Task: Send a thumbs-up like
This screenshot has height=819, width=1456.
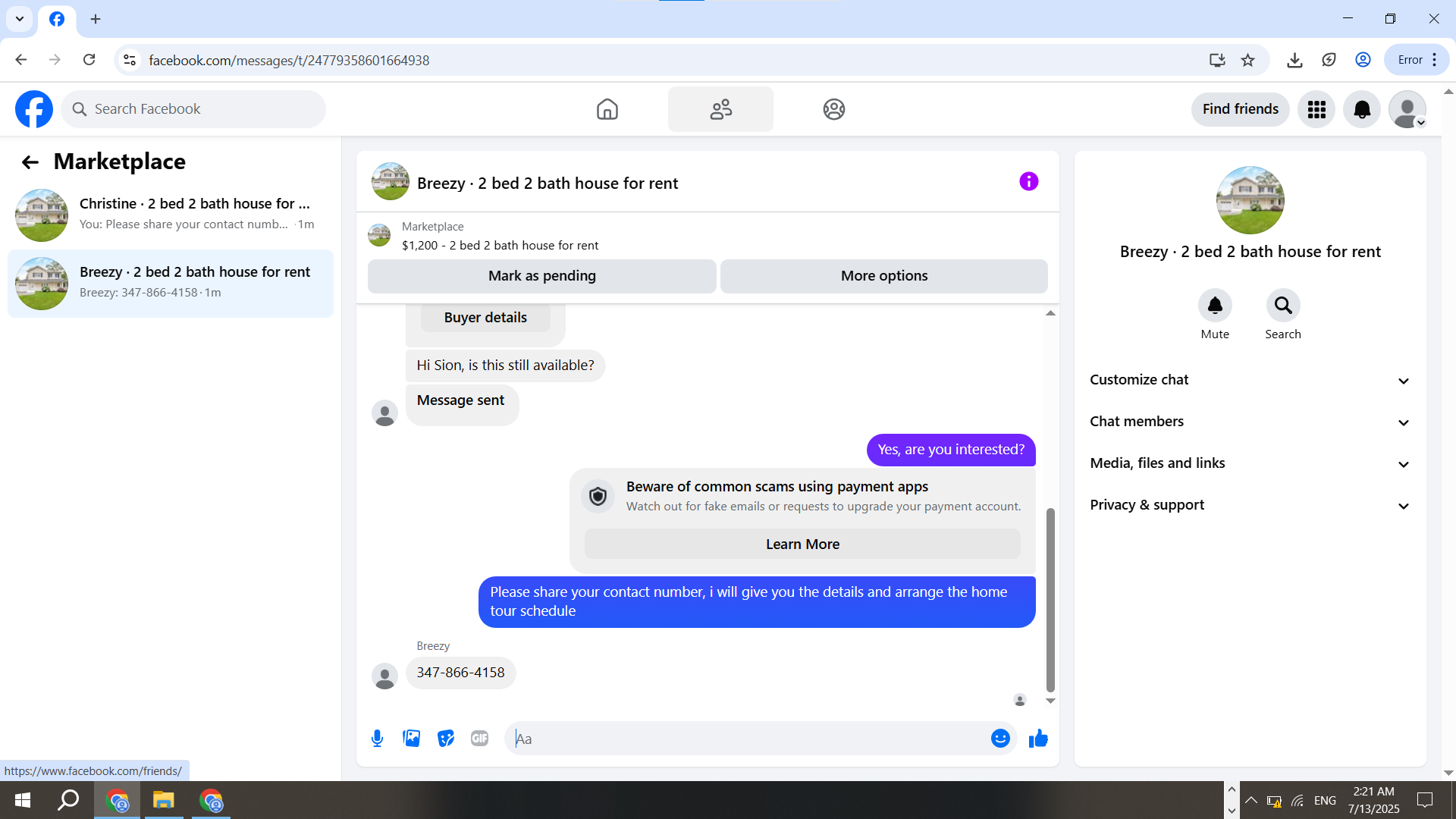Action: click(1038, 739)
